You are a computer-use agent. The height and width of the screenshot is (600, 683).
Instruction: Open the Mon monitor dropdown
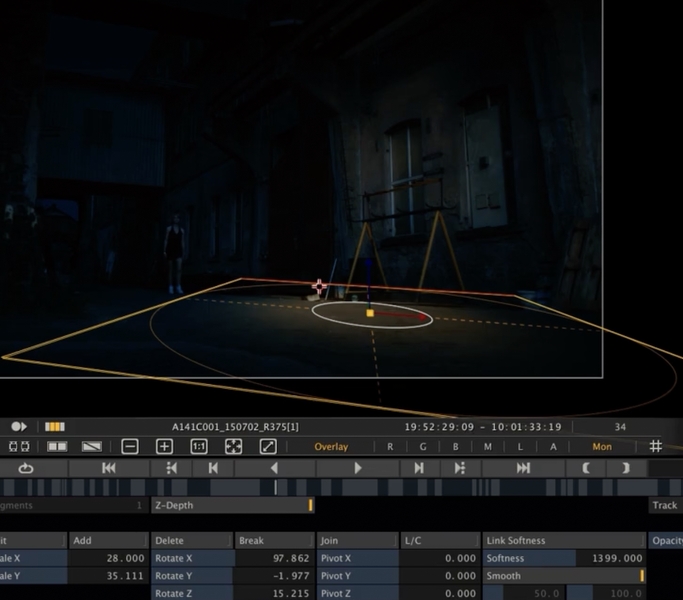(602, 447)
